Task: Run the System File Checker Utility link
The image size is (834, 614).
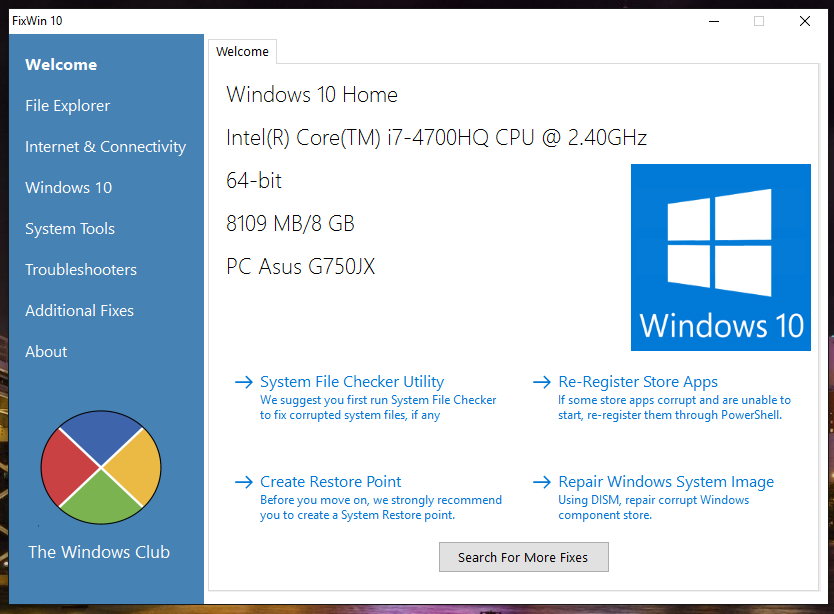Action: point(352,382)
